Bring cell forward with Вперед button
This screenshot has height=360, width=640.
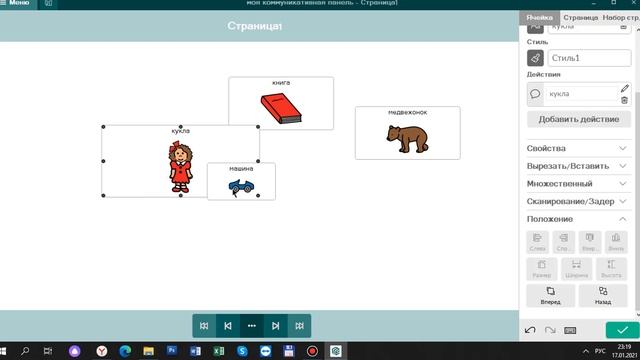tap(551, 296)
